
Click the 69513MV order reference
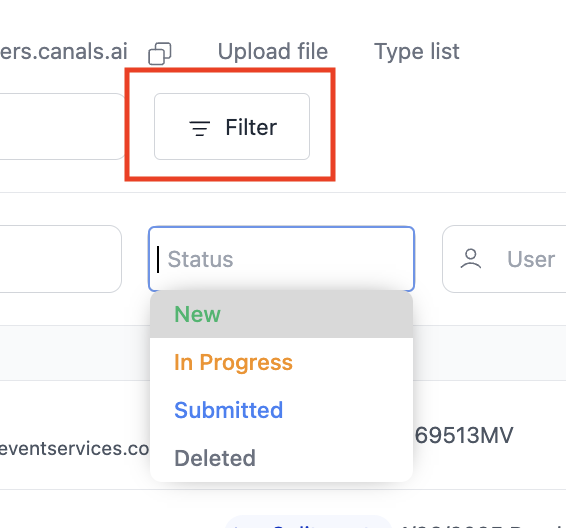point(464,435)
